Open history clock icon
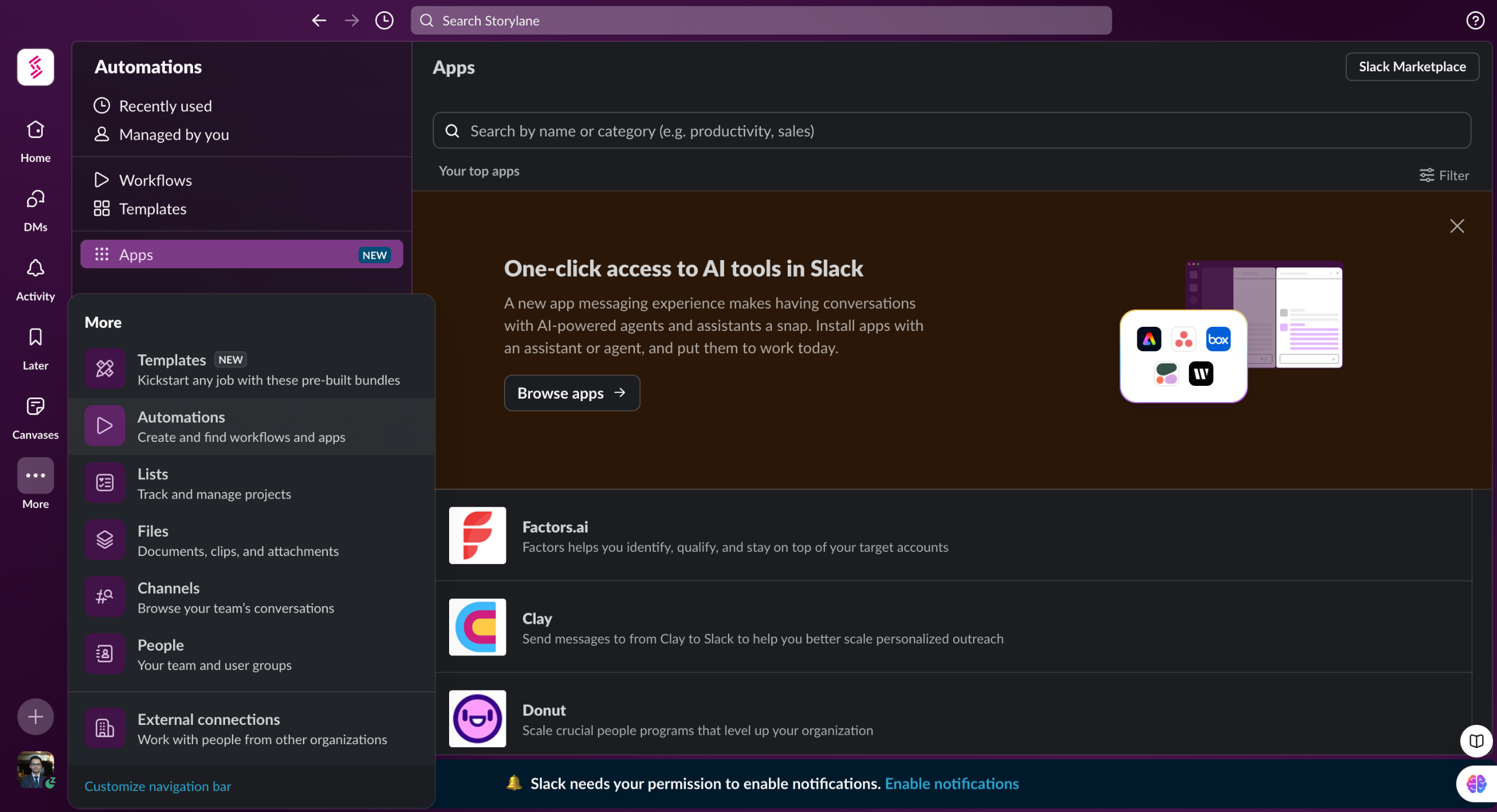Viewport: 1497px width, 812px height. tap(384, 20)
